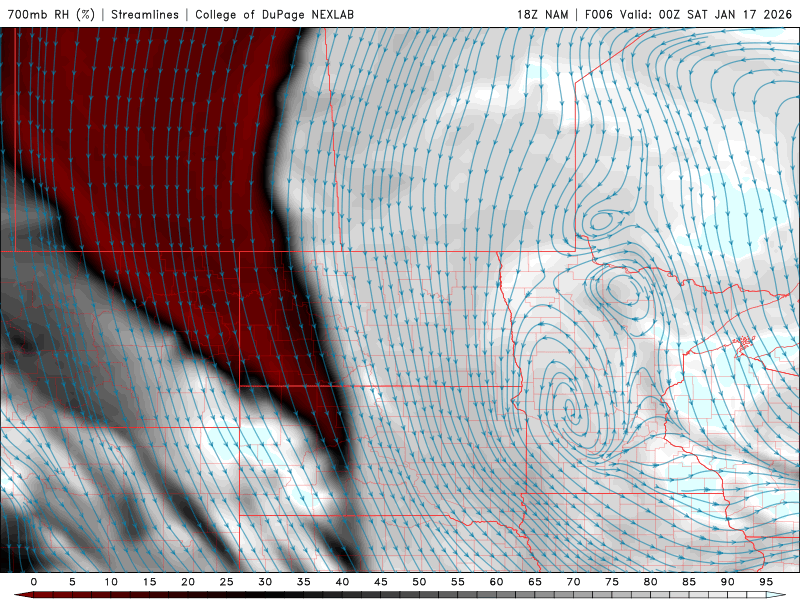Screen dimensions: 800x600
Task: Click the "40" label on the RH legend
Action: click(x=342, y=582)
